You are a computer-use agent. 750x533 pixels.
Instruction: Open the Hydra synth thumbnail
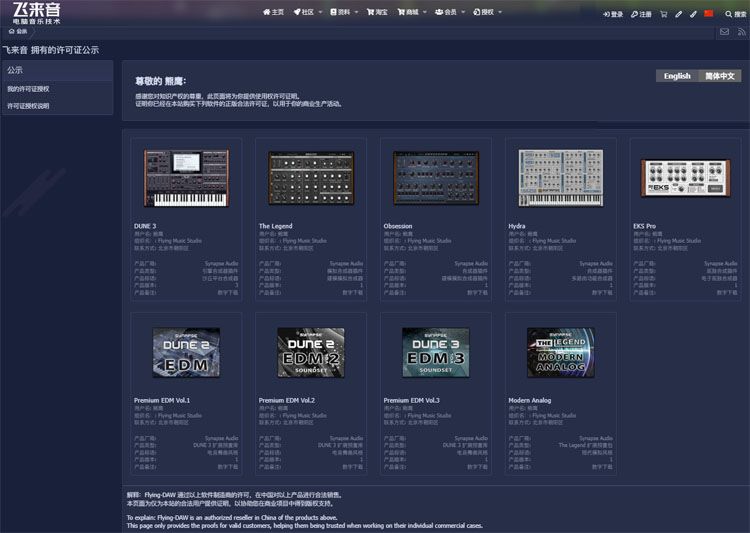pyautogui.click(x=561, y=178)
